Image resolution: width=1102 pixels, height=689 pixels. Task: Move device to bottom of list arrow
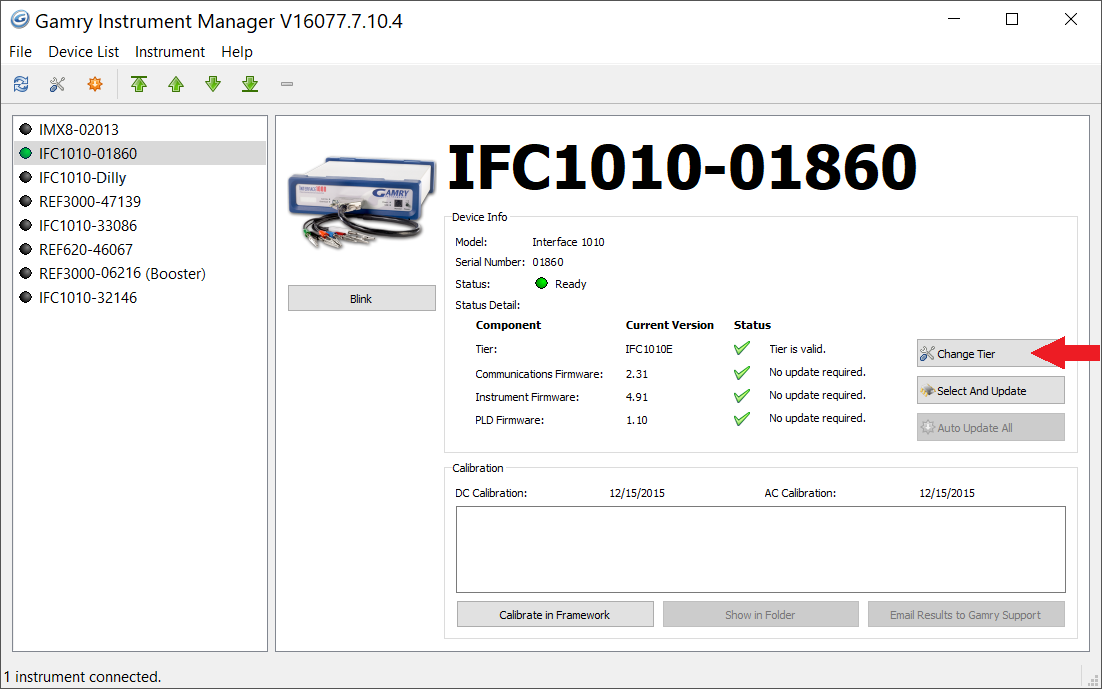click(250, 84)
